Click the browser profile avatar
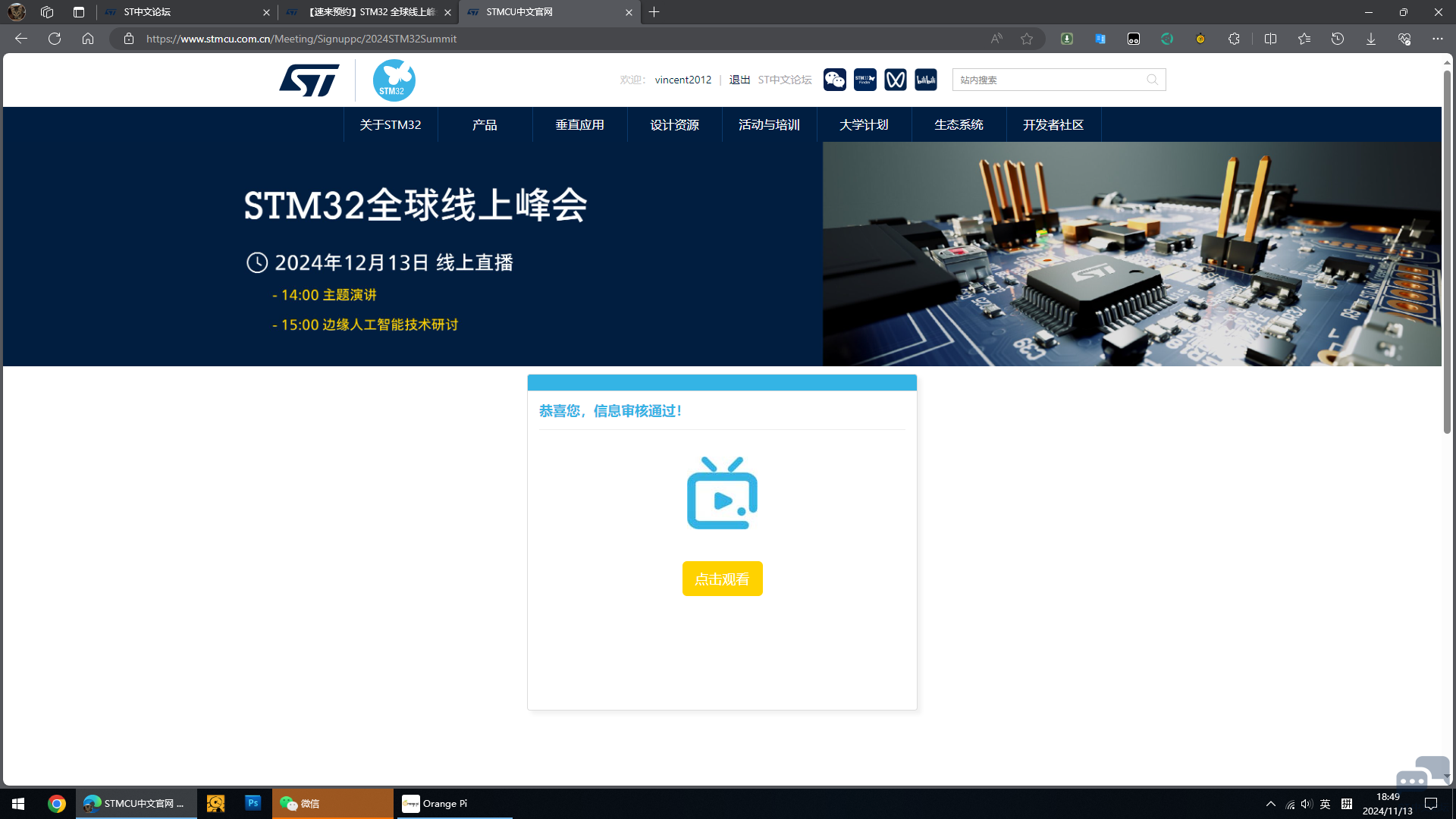1456x819 pixels. tap(17, 12)
